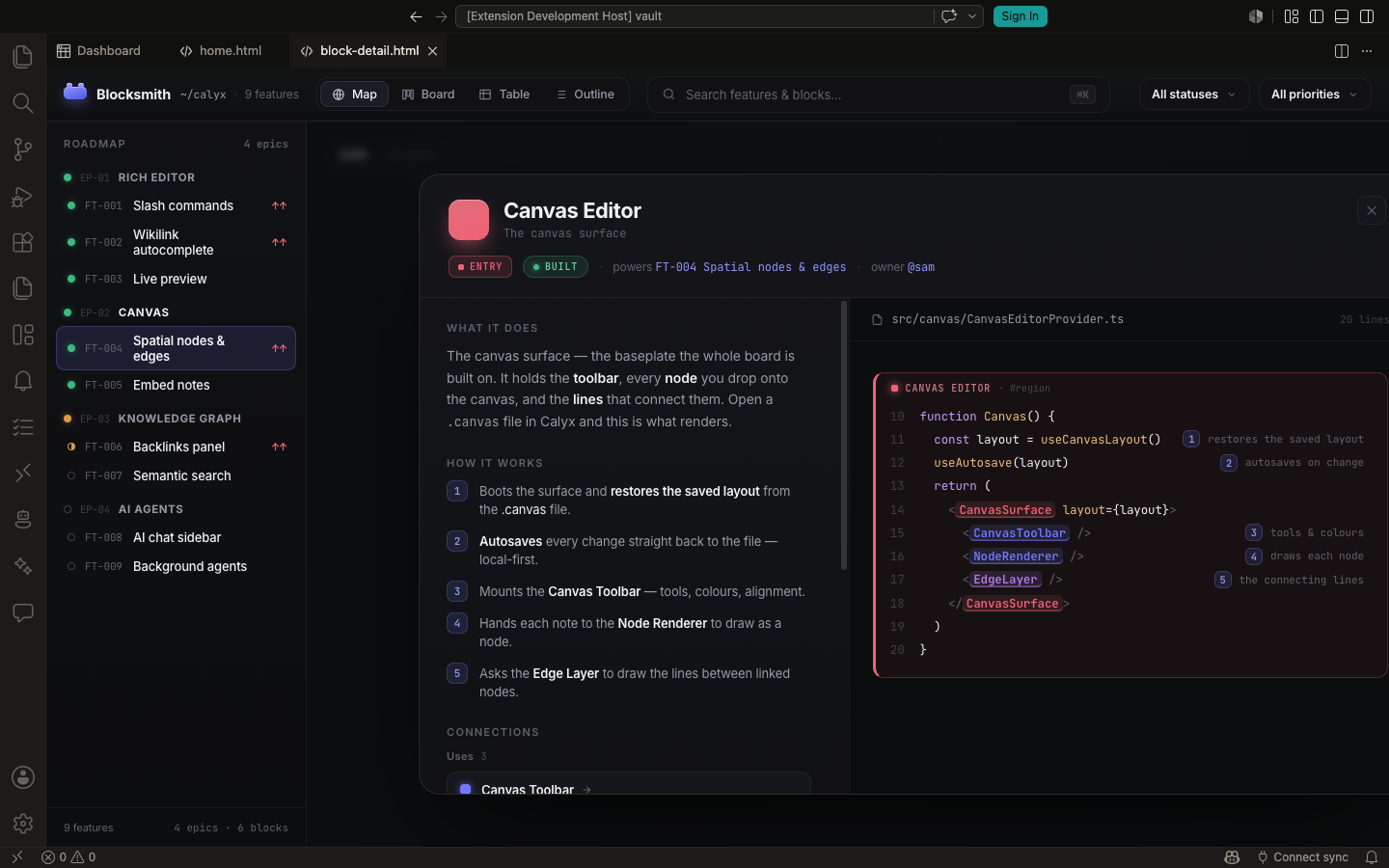Open the Search view in activity bar
1389x868 pixels.
coord(23,103)
